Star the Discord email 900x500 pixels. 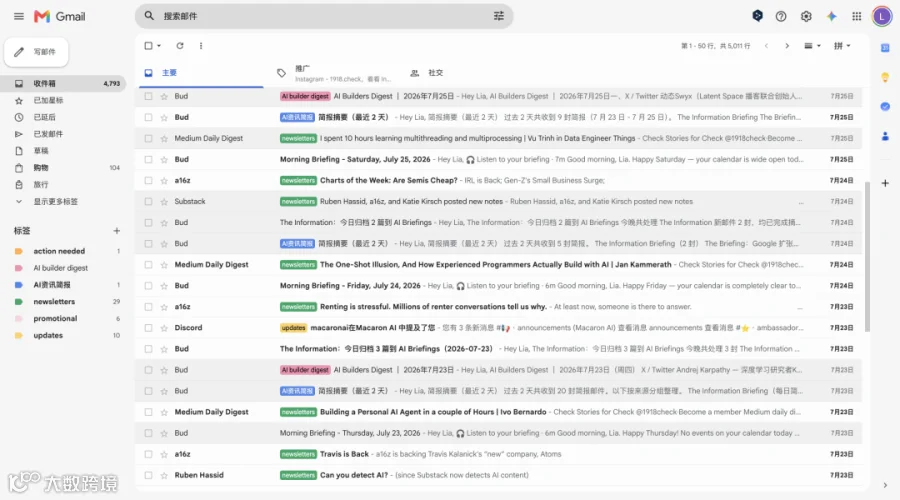(x=164, y=328)
